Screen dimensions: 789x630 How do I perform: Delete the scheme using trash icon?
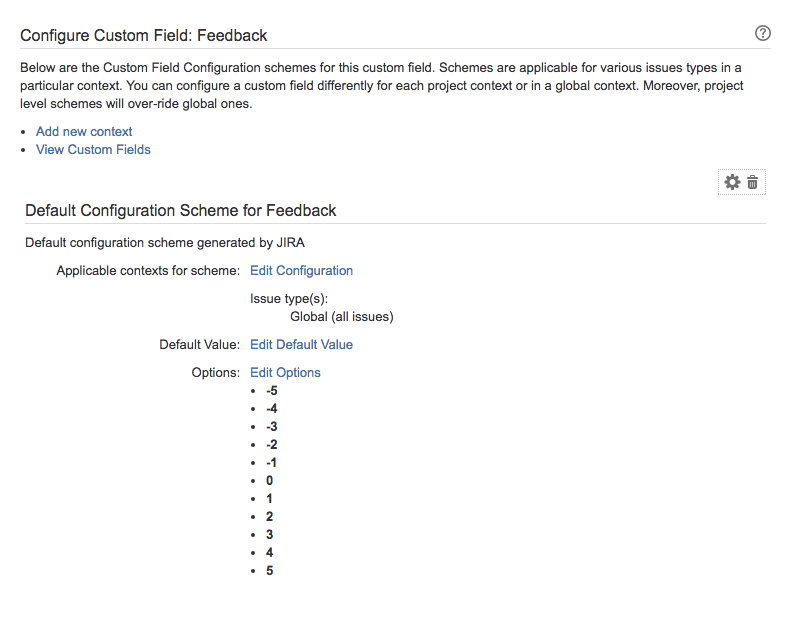753,182
